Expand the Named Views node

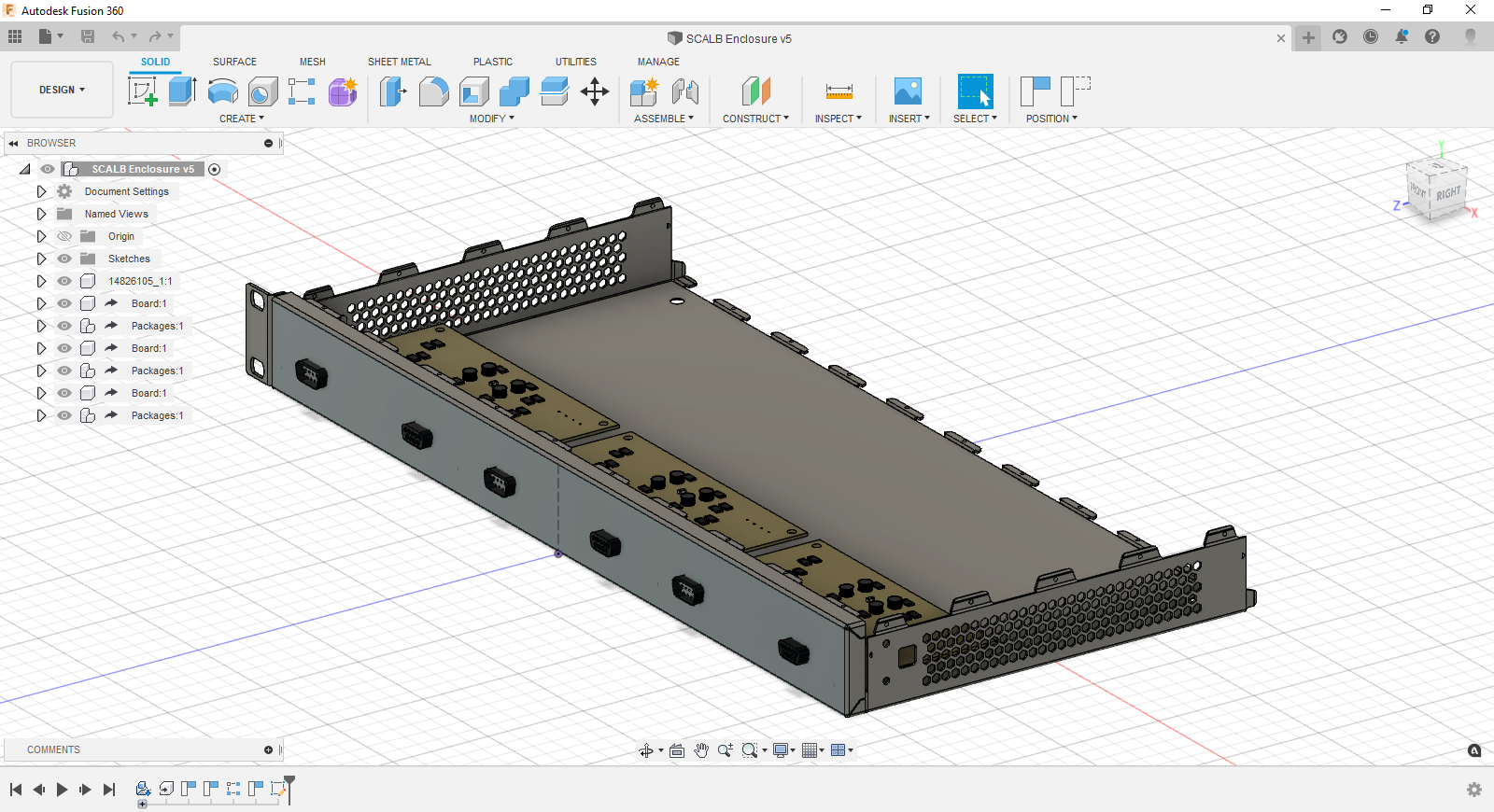click(41, 214)
